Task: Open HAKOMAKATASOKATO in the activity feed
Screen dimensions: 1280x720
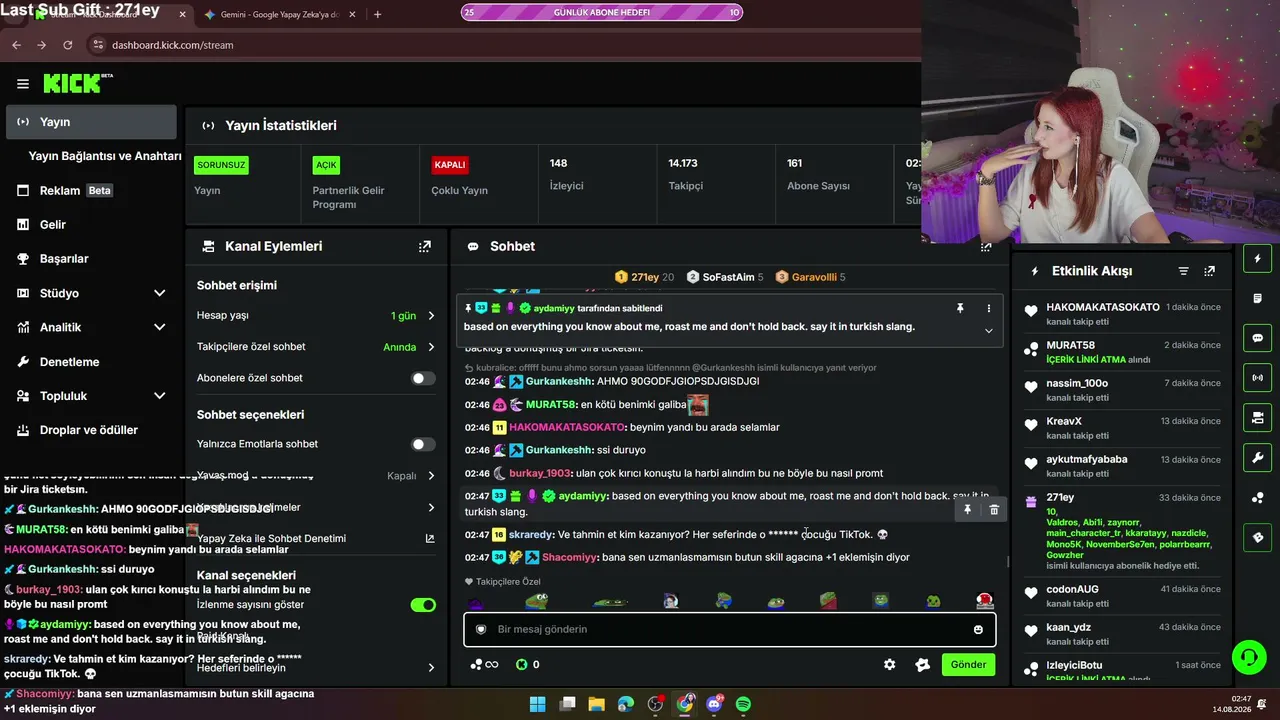Action: point(1103,307)
